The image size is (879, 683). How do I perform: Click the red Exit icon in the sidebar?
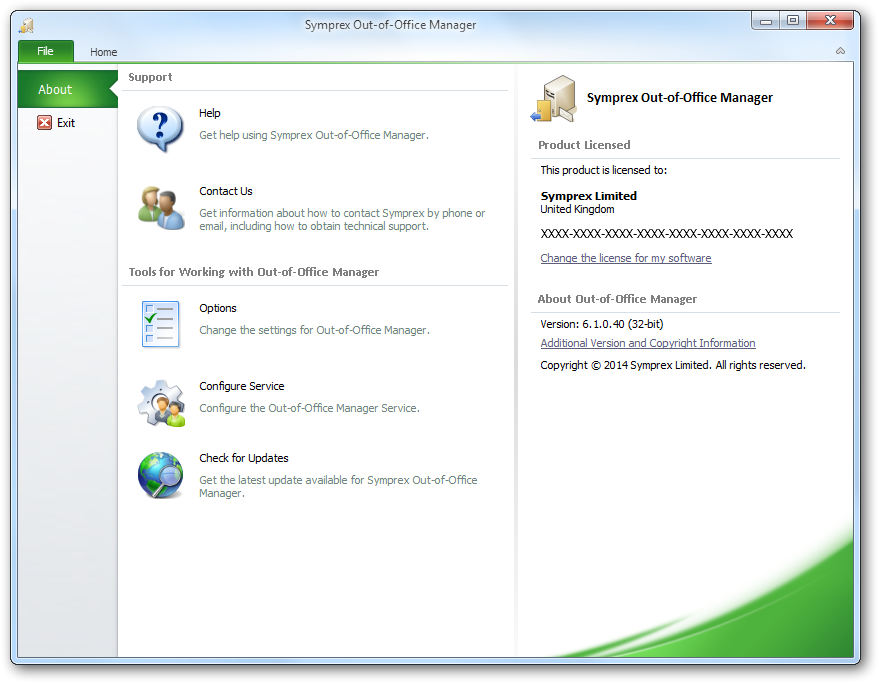[44, 122]
